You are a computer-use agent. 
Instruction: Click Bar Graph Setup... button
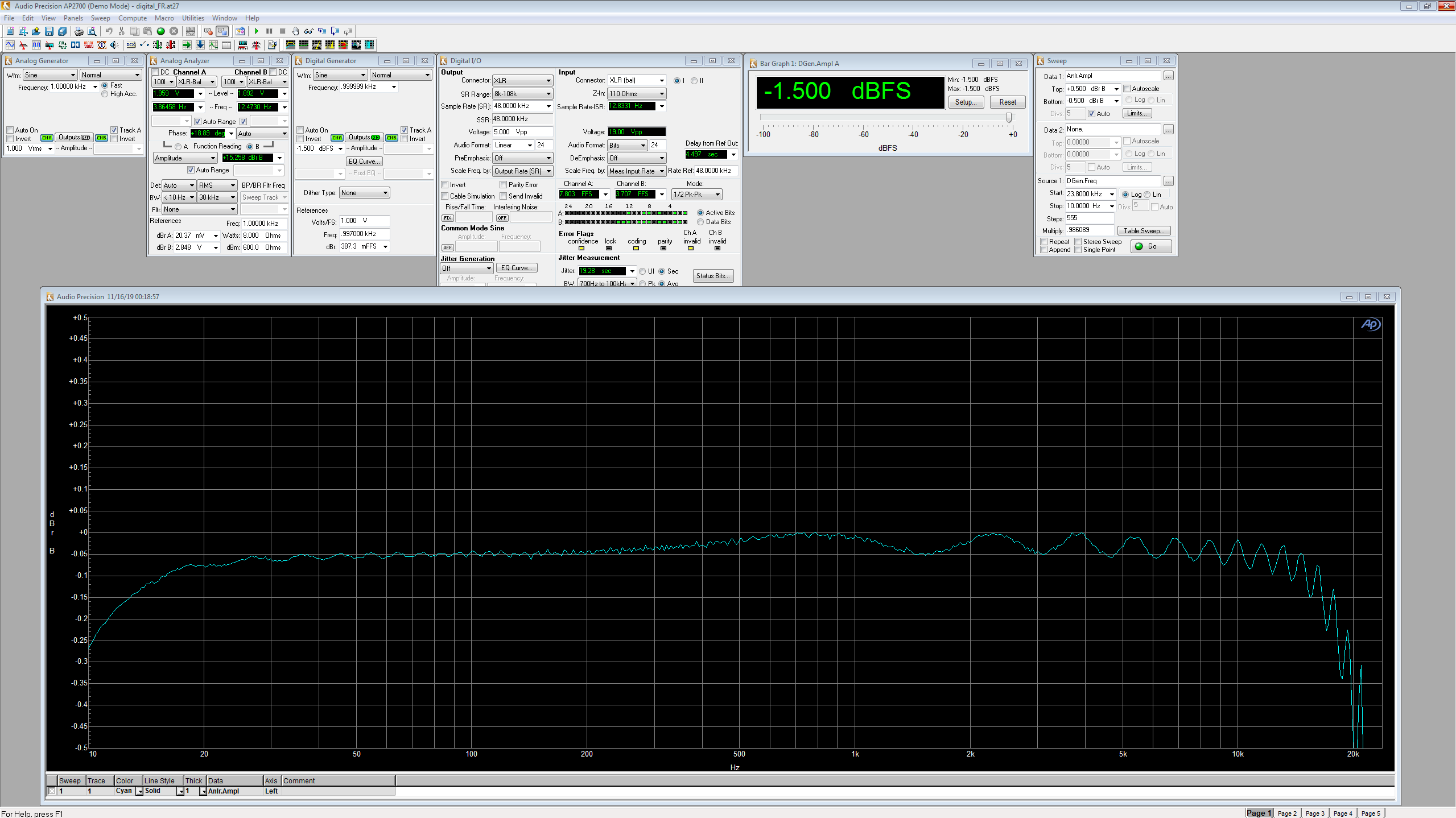click(x=966, y=102)
